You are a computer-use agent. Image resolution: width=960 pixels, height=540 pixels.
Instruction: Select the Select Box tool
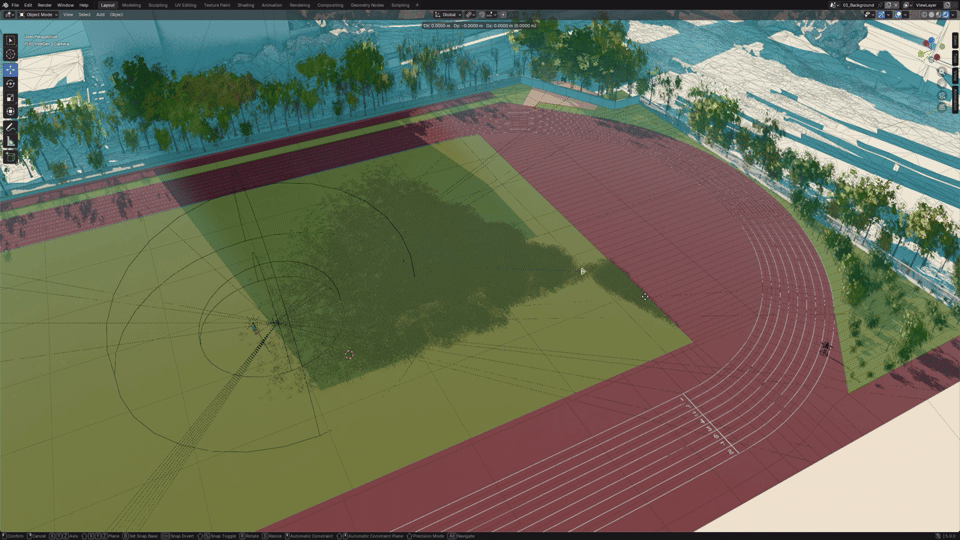pyautogui.click(x=10, y=40)
